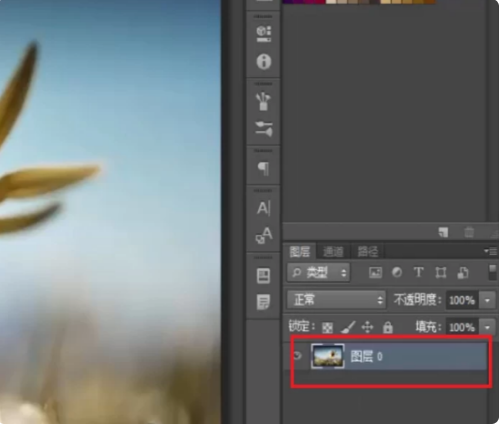The width and height of the screenshot is (499, 424).
Task: Open the 正常 blend mode dropdown
Action: click(336, 300)
